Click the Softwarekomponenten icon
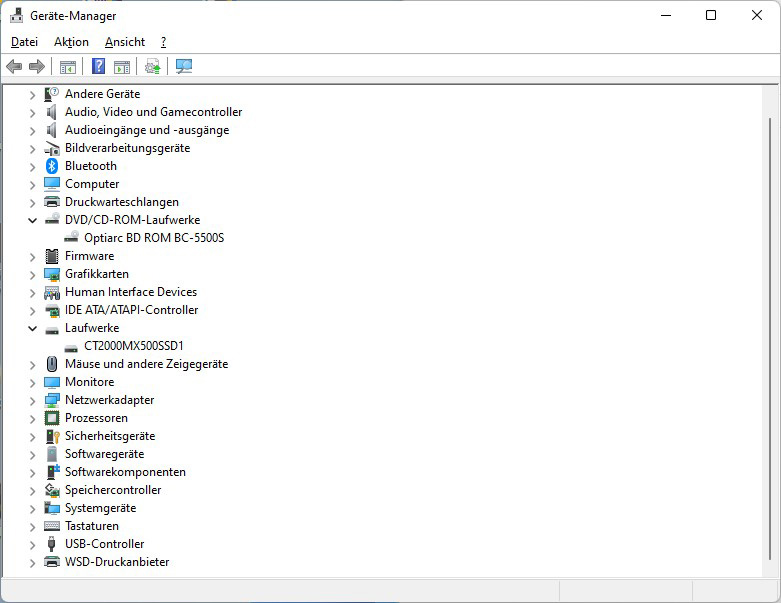This screenshot has width=781, height=603. coord(52,472)
